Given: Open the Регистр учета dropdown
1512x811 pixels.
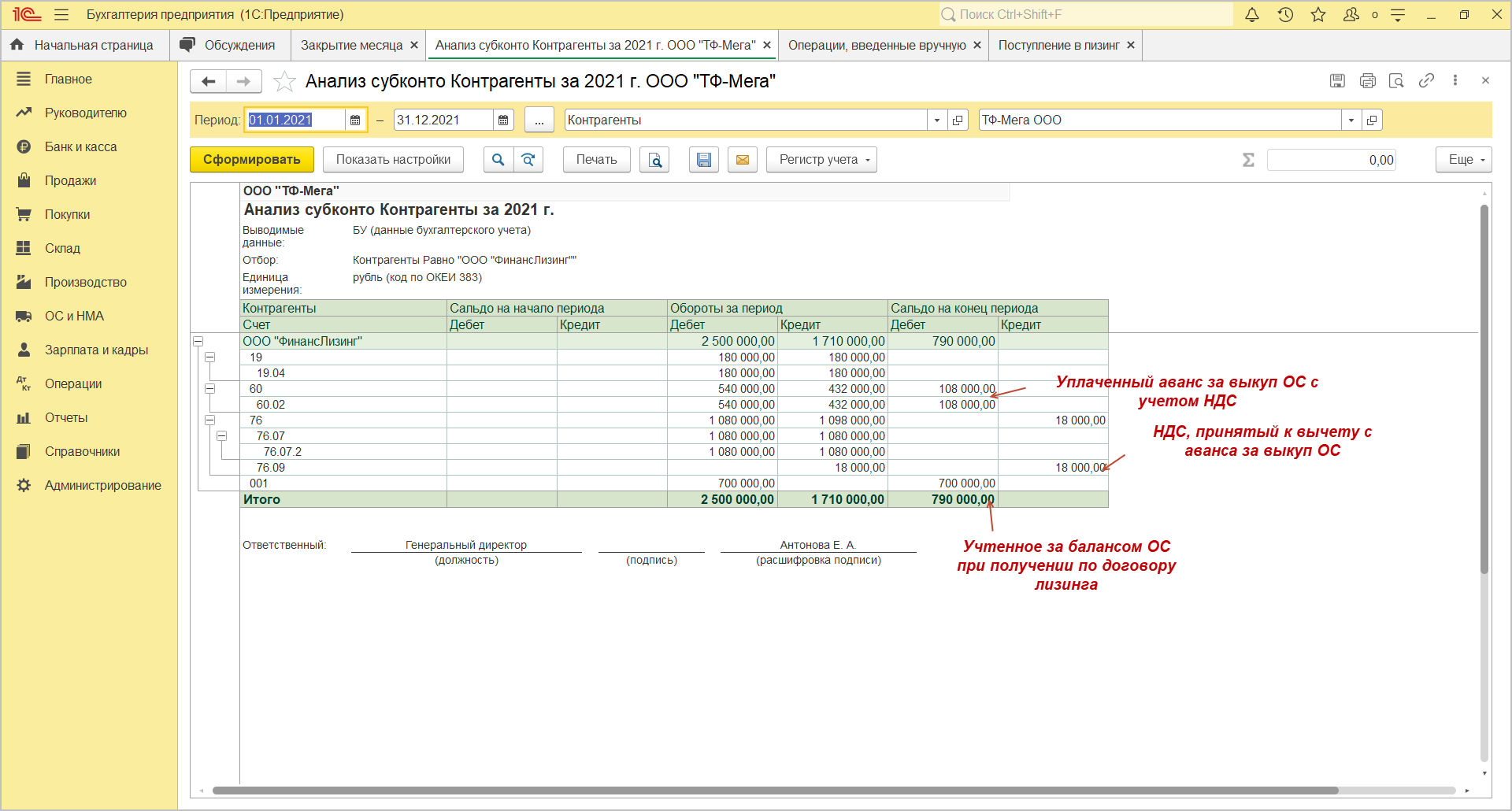Looking at the screenshot, I should 821,160.
